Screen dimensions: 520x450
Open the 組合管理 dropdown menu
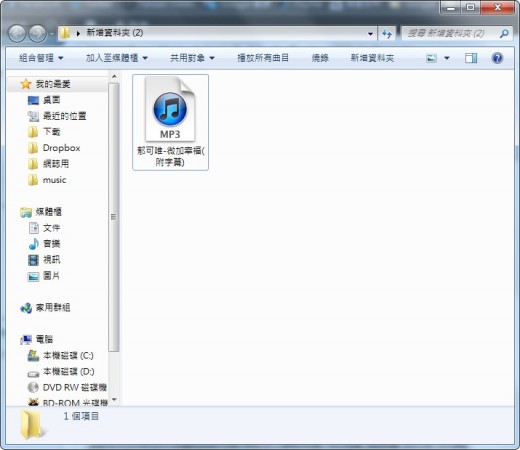tap(41, 58)
